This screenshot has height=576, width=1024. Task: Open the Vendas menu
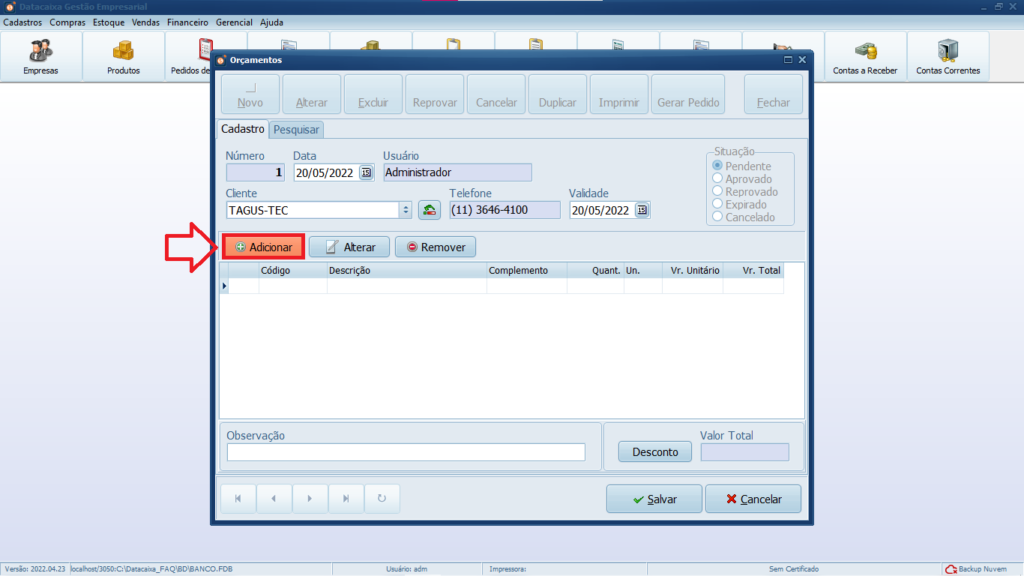click(x=146, y=21)
